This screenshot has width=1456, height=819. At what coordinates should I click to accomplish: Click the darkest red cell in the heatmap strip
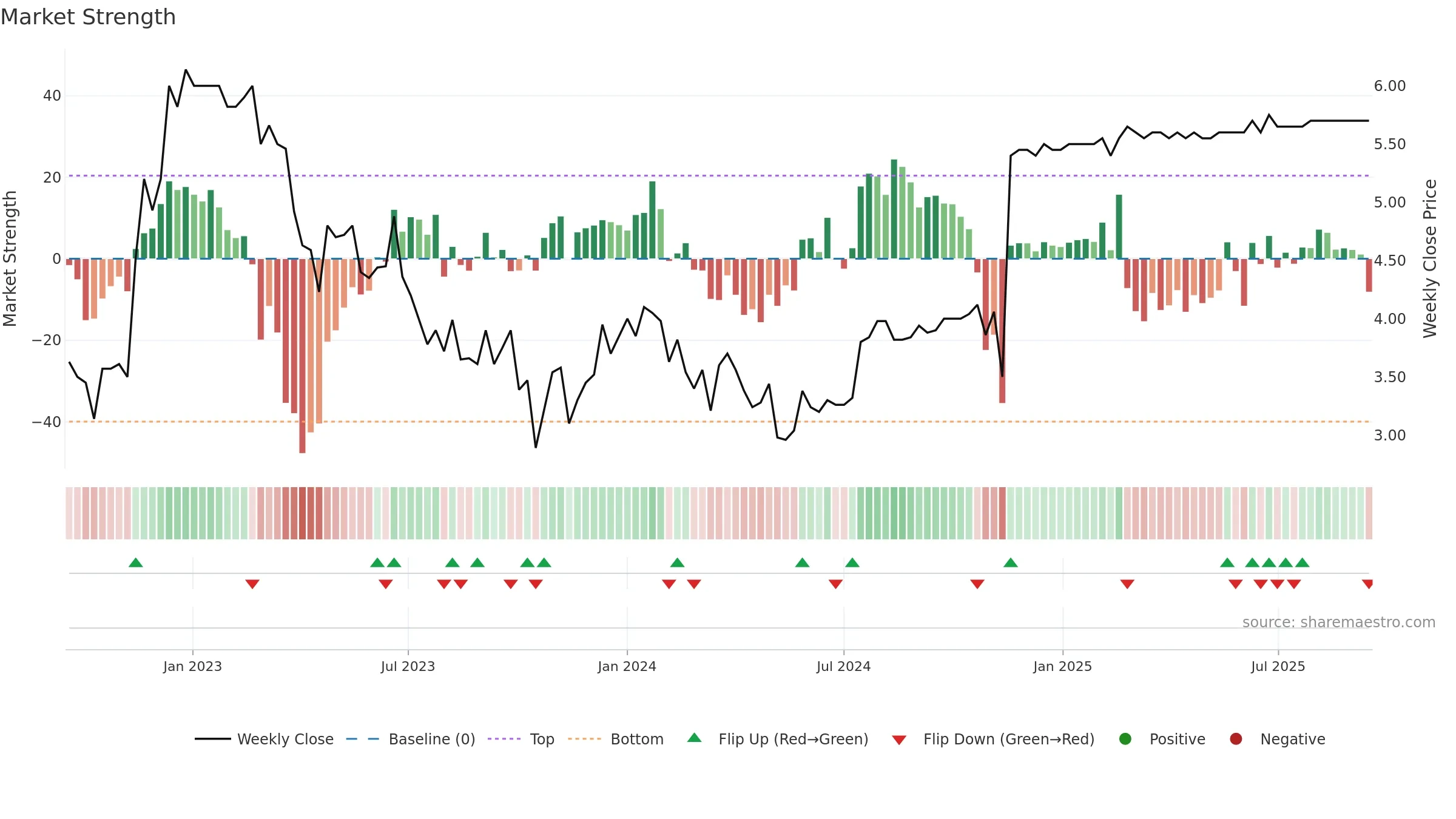point(302,513)
